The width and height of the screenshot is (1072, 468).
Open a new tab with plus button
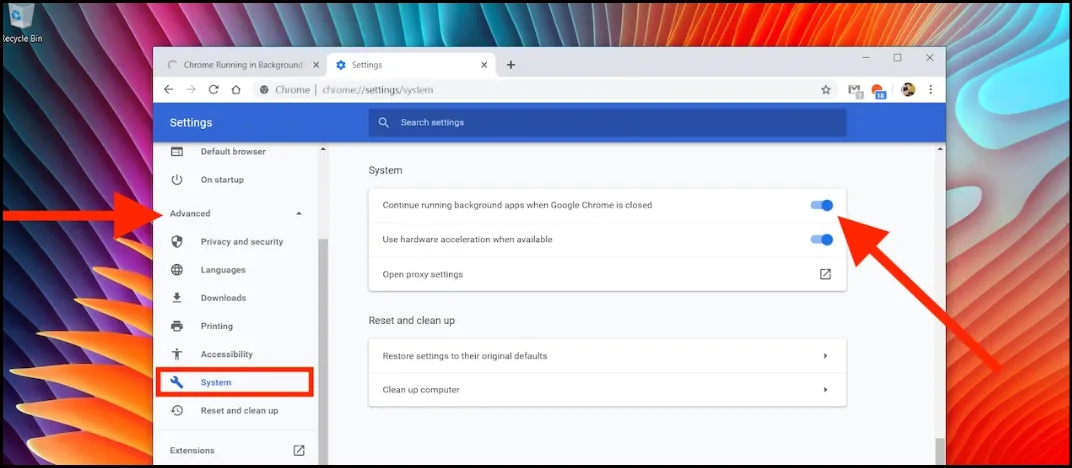tap(511, 65)
